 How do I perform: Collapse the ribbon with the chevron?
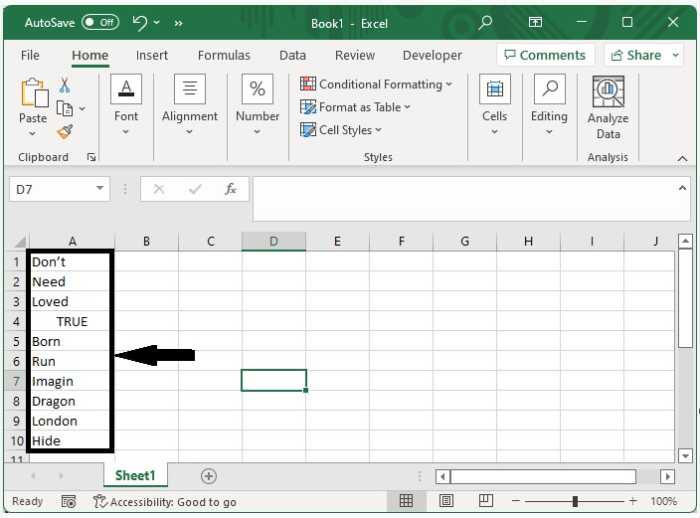(682, 158)
